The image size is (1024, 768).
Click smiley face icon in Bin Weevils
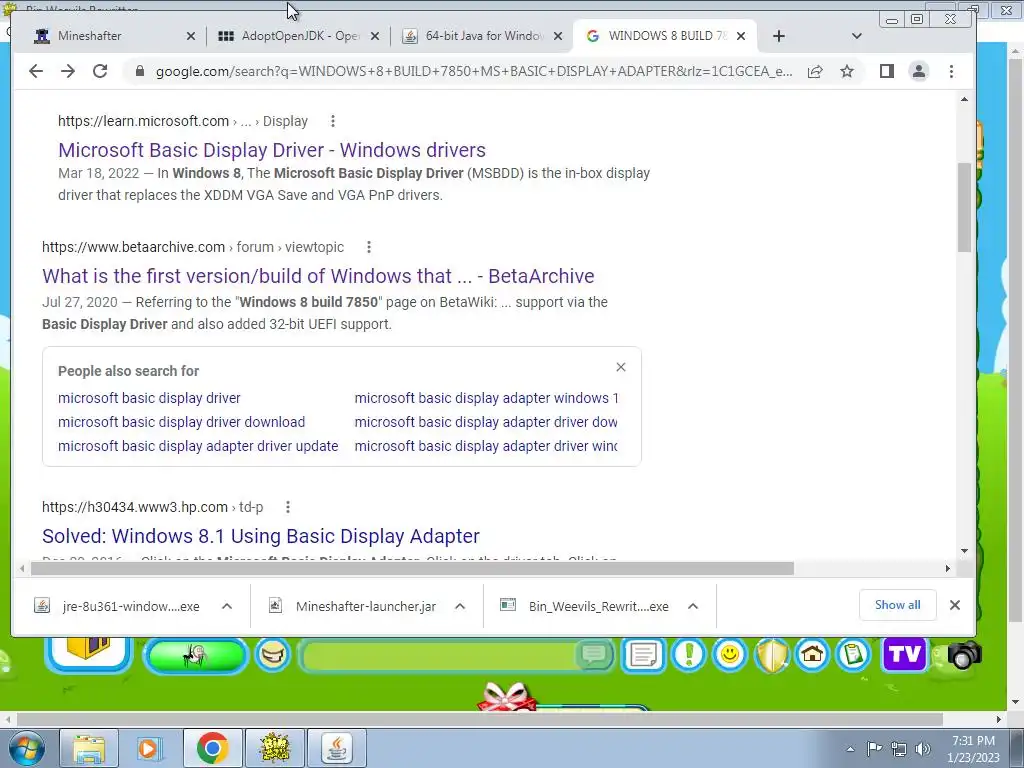729,654
